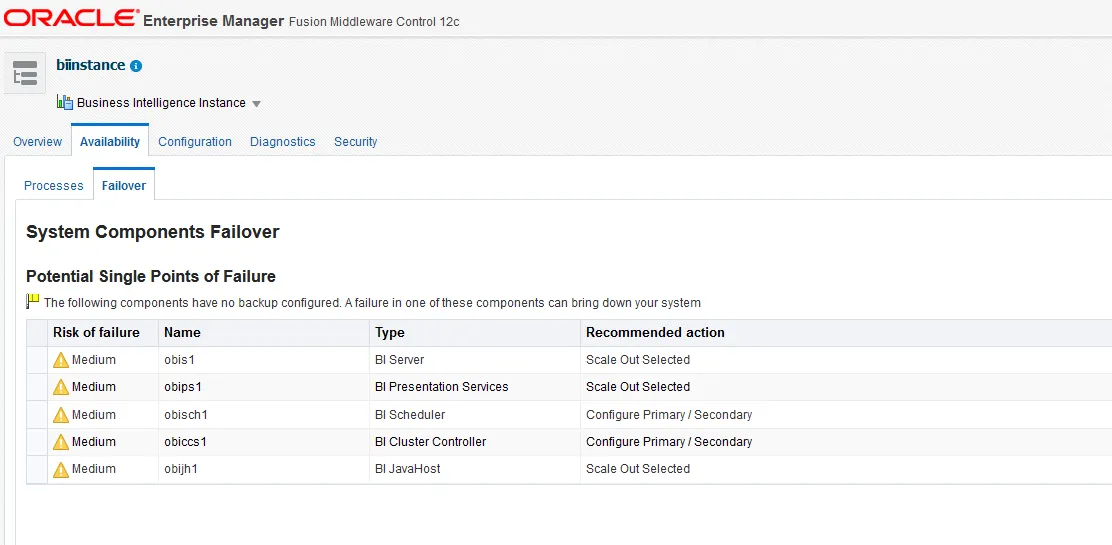This screenshot has height=545, width=1112.
Task: Click Configure Primary / Secondary for obisch1
Action: 669,415
